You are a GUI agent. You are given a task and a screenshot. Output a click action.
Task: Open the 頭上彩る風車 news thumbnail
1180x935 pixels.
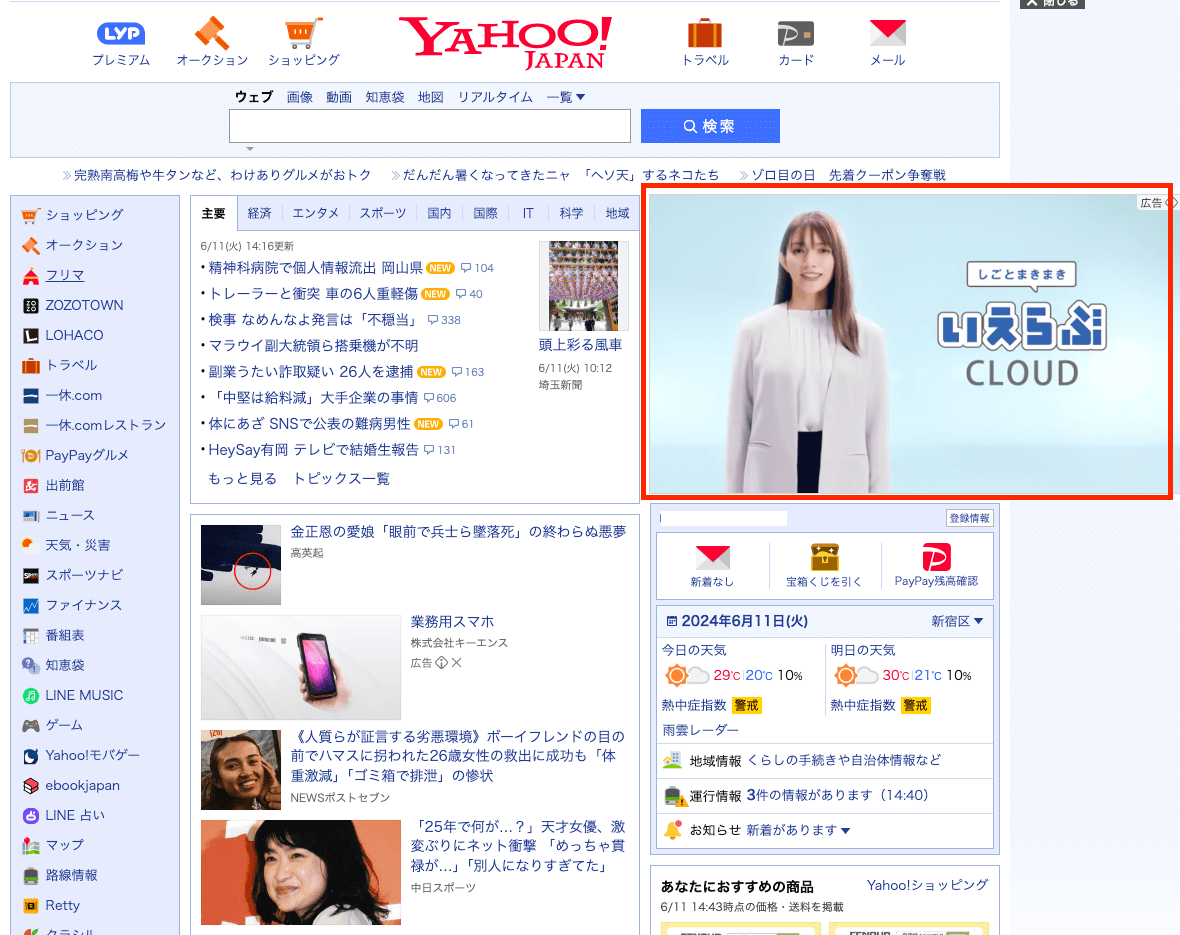pos(584,286)
